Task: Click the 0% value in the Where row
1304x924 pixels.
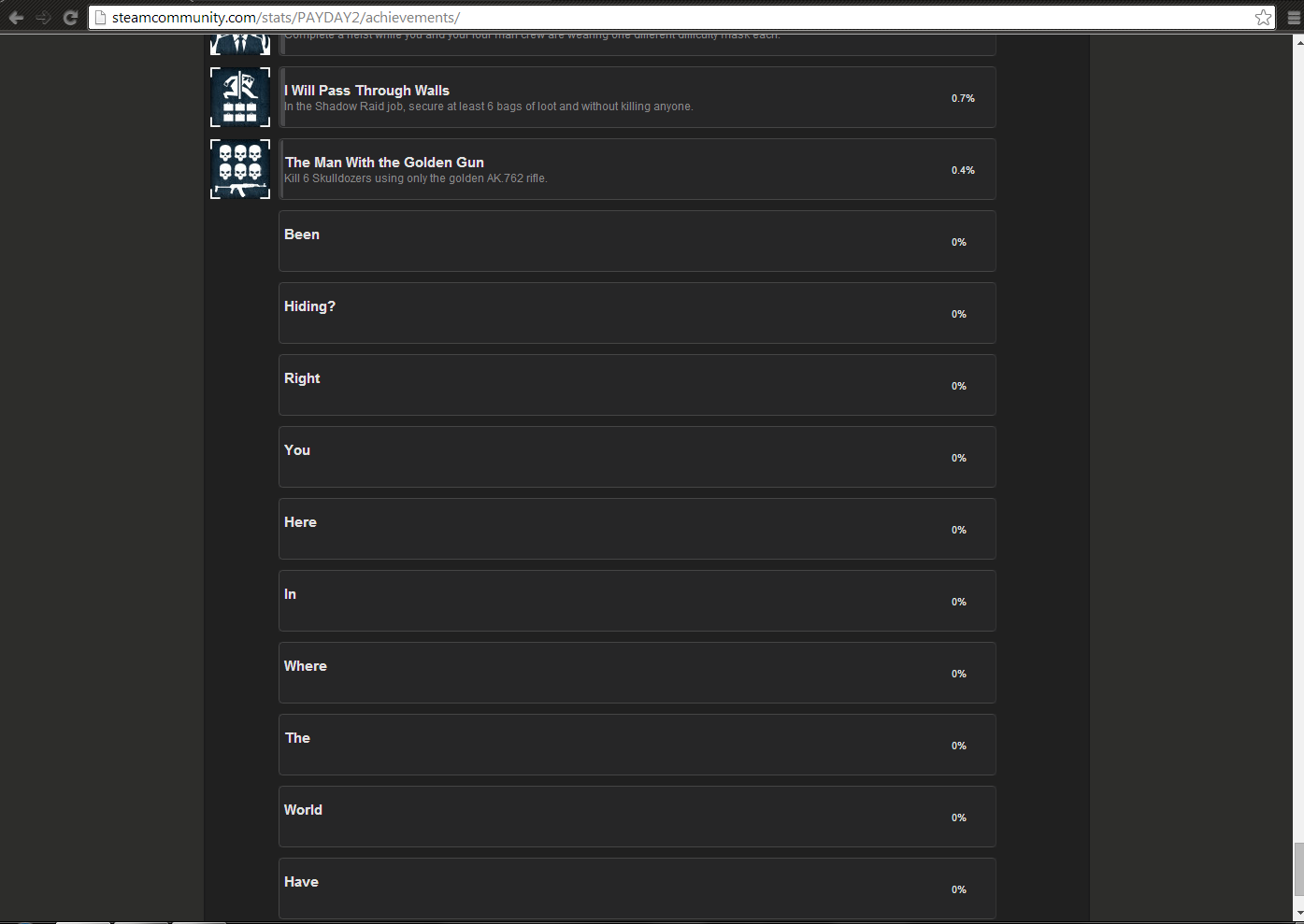Action: click(x=959, y=674)
